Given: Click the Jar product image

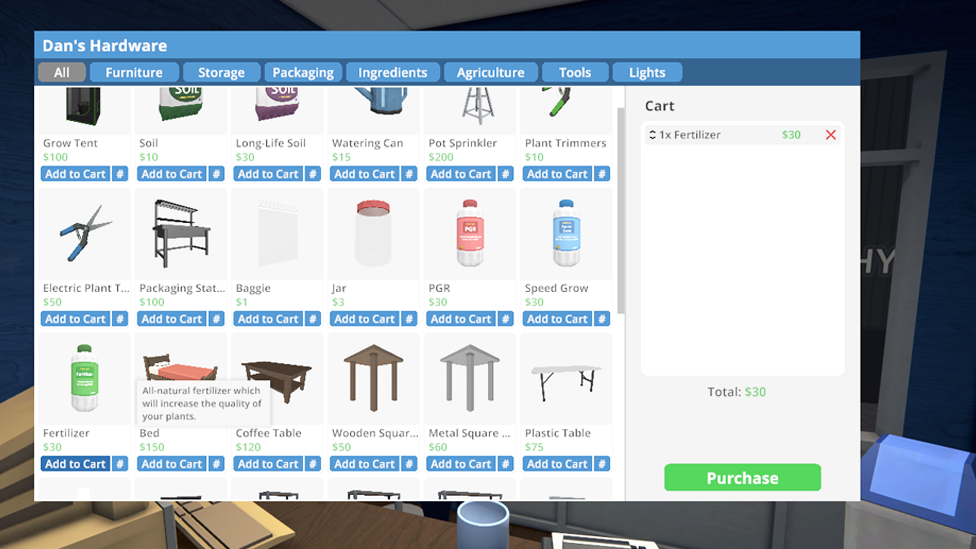Looking at the screenshot, I should pyautogui.click(x=373, y=234).
